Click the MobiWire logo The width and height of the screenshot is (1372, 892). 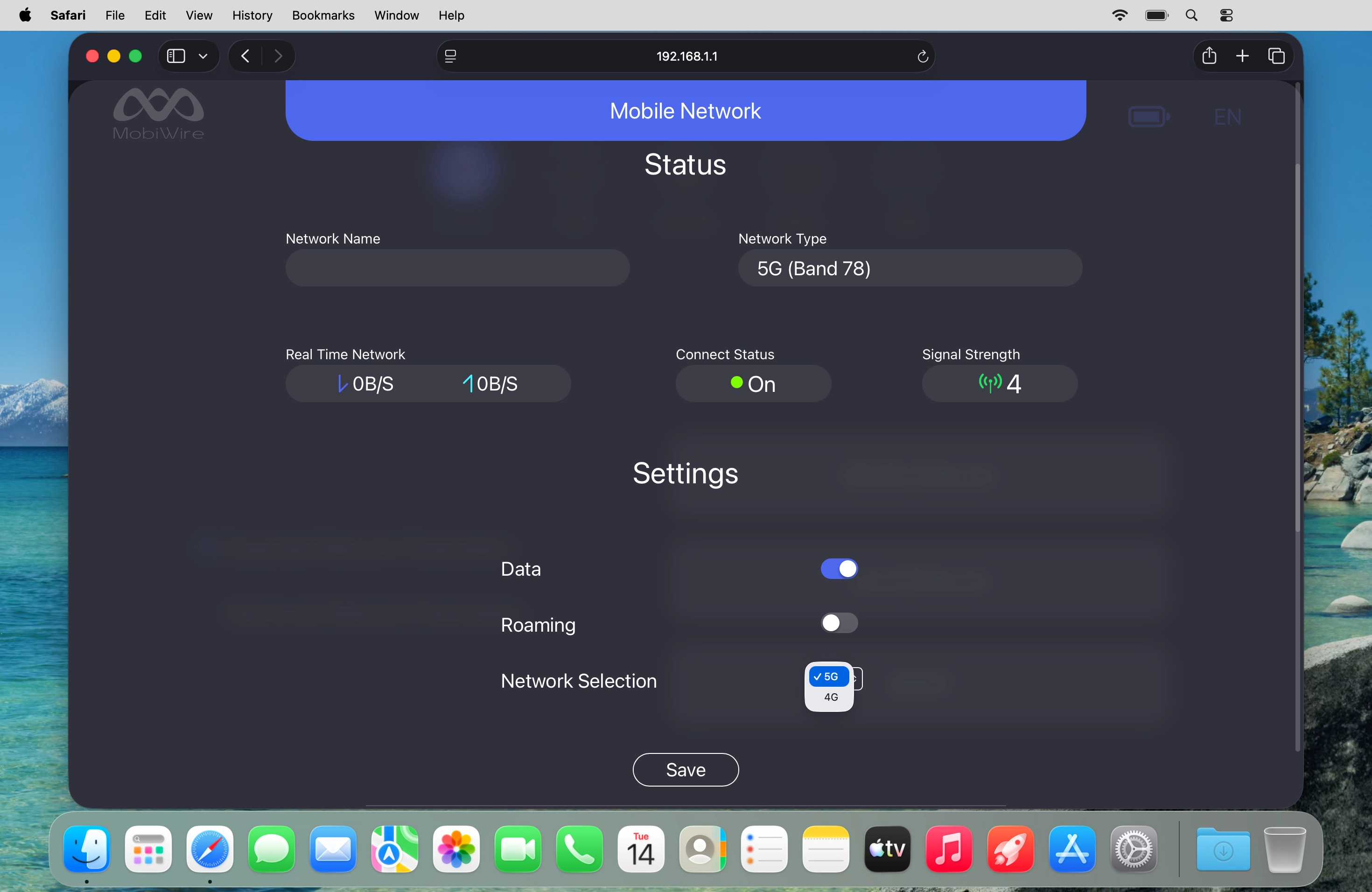coord(158,113)
